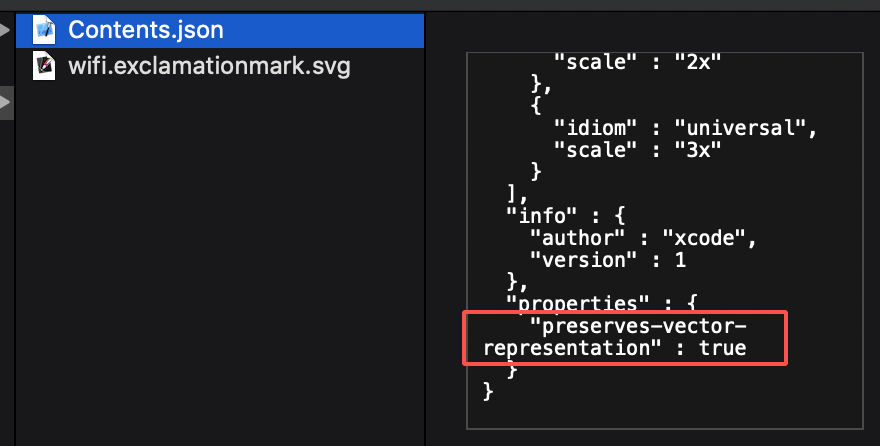
Task: Click blank space at bottom of the preview box
Action: (x=664, y=415)
